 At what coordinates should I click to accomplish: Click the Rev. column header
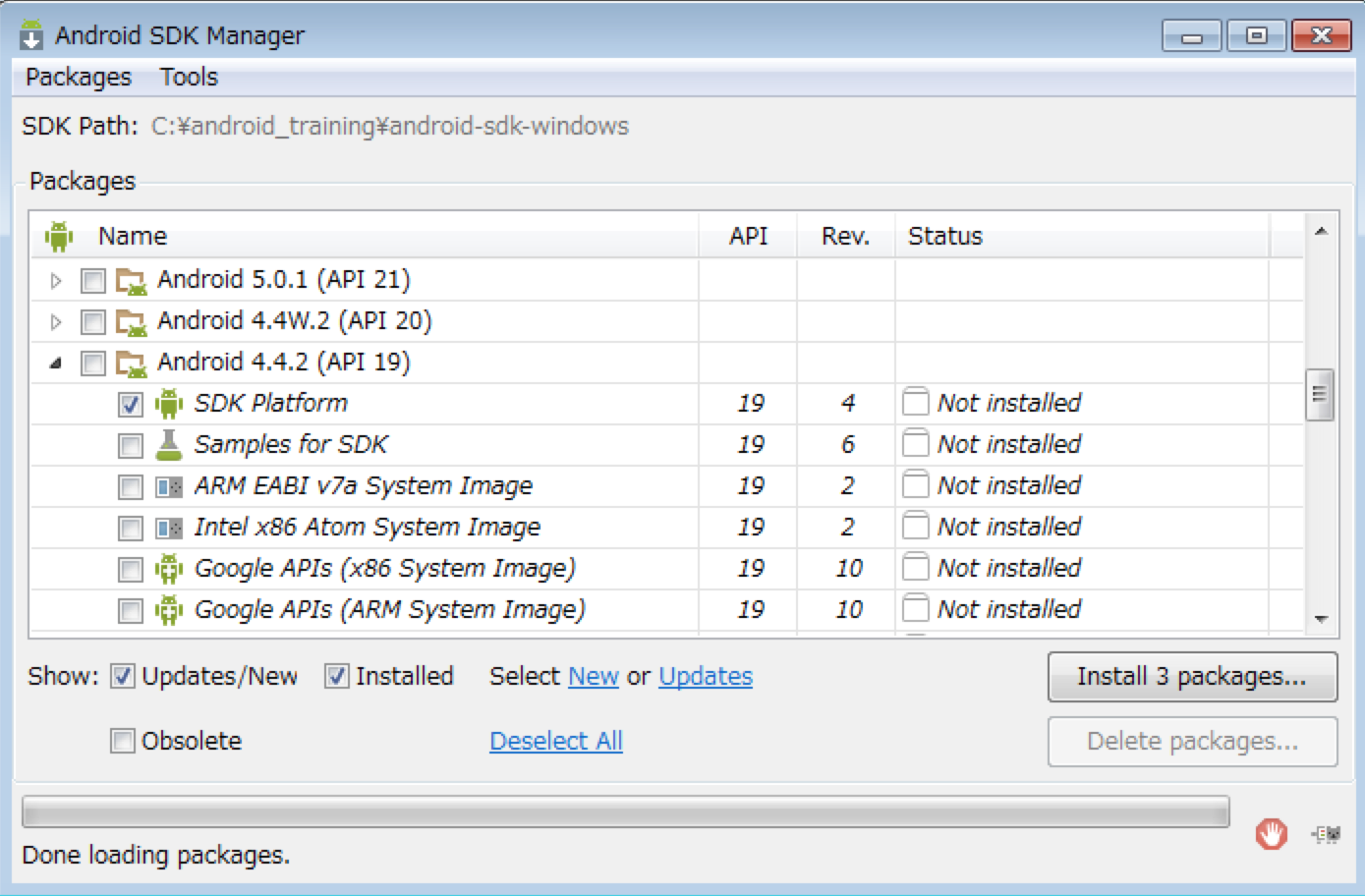846,236
